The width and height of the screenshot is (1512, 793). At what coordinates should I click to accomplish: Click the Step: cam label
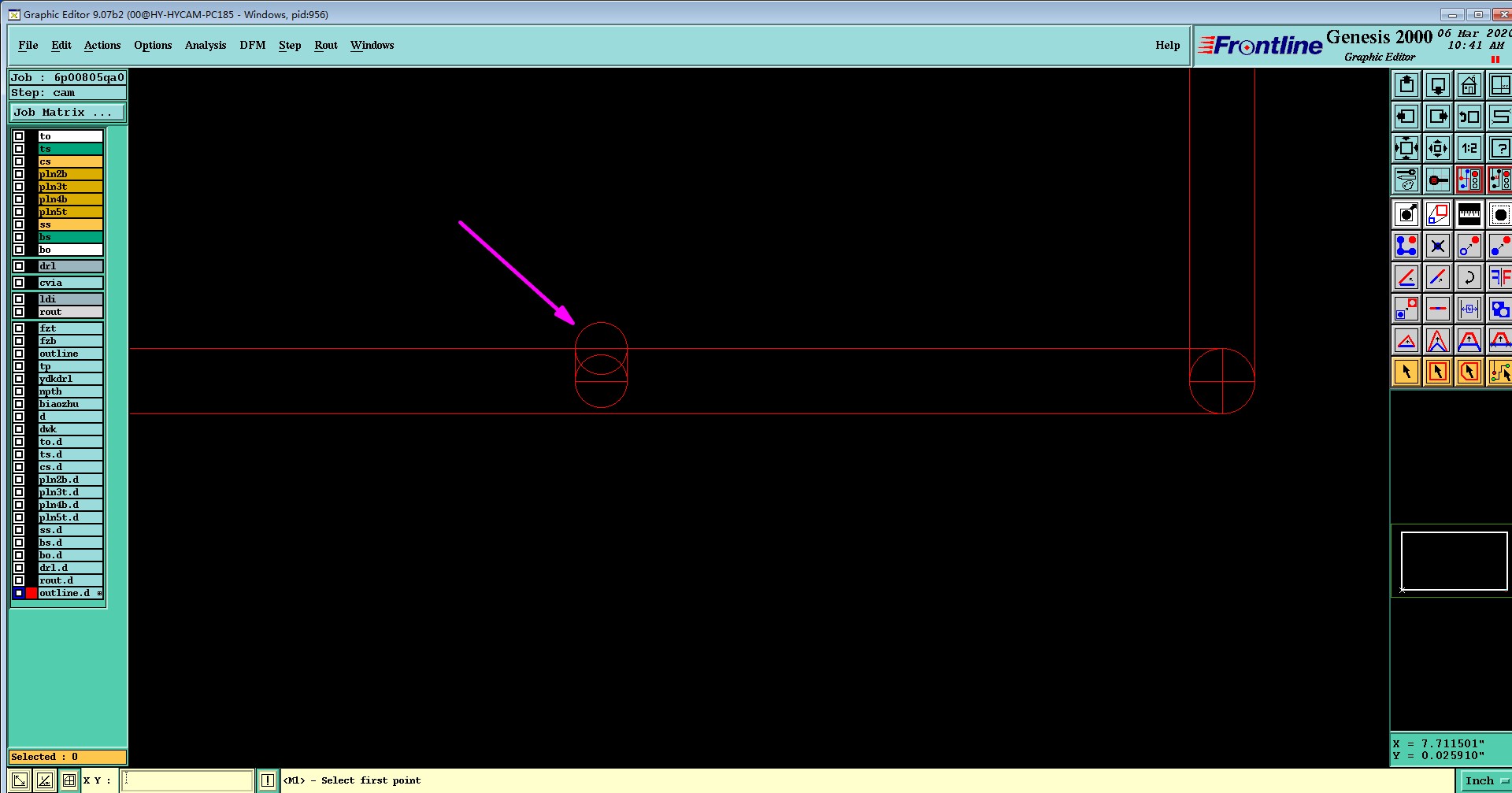[x=67, y=93]
